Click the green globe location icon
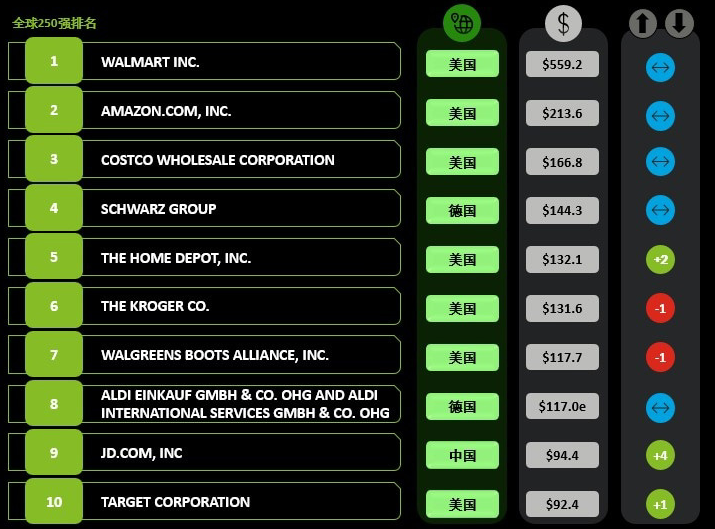Viewport: 715px width, 529px height. coord(461,23)
